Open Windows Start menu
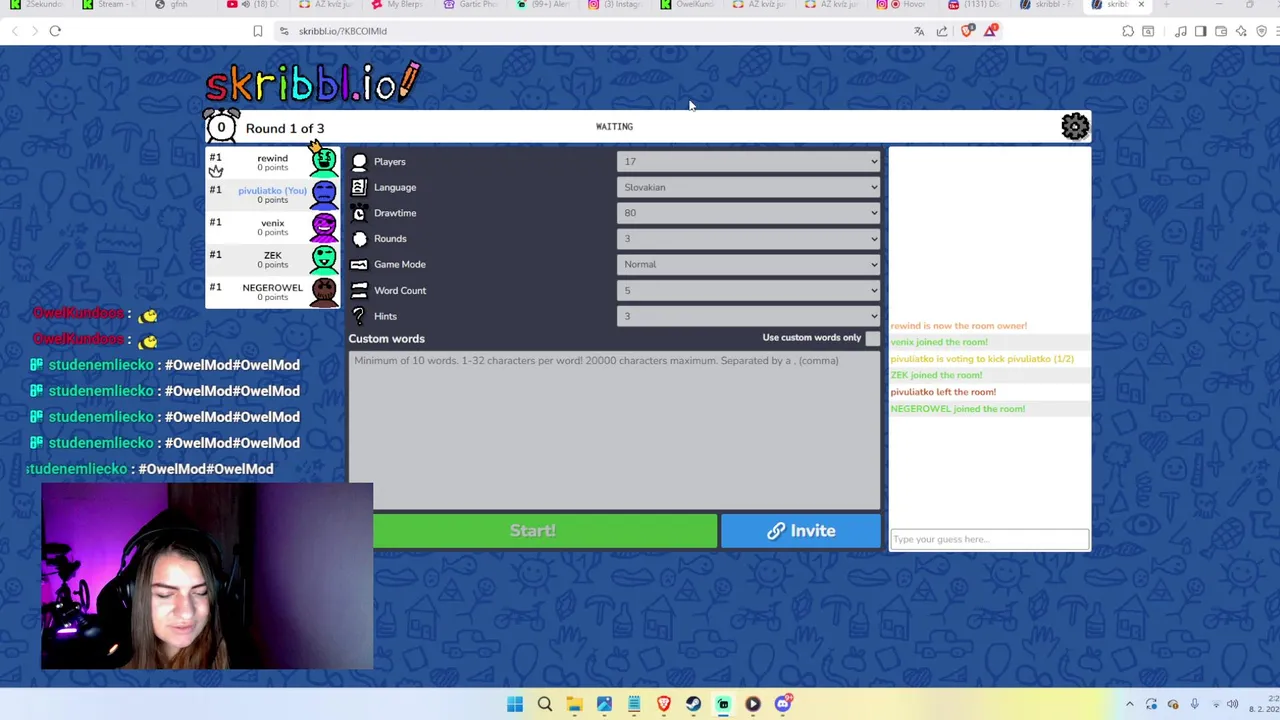Image resolution: width=1280 pixels, height=720 pixels. [x=515, y=704]
